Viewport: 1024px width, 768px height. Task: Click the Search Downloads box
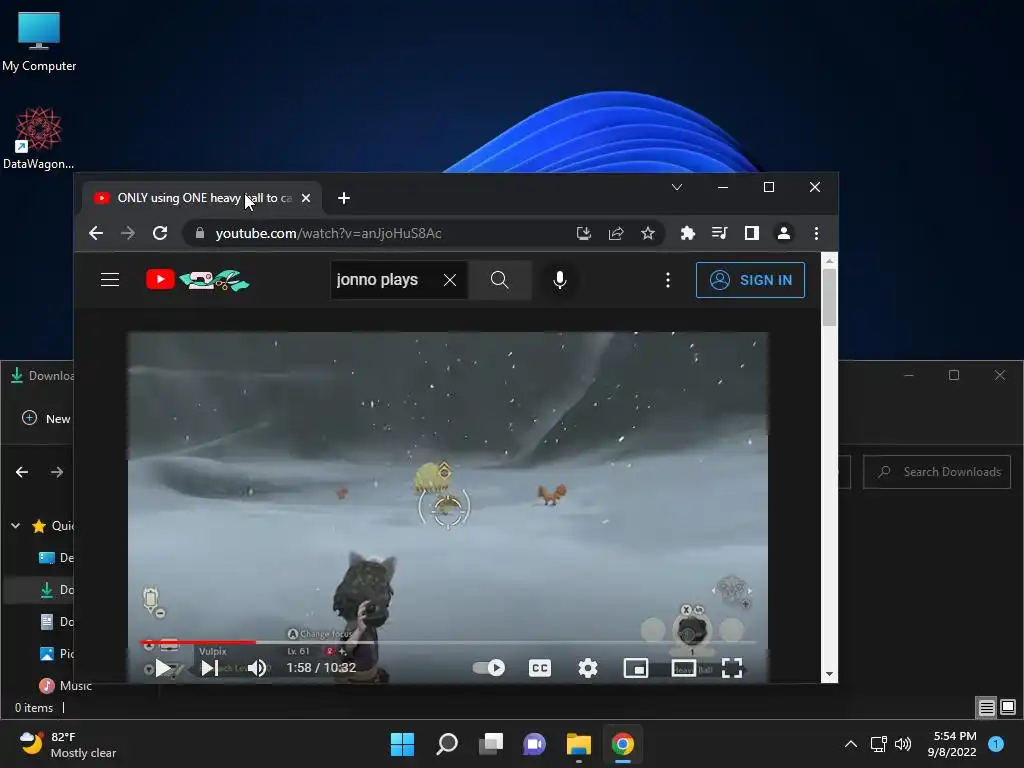[937, 472]
